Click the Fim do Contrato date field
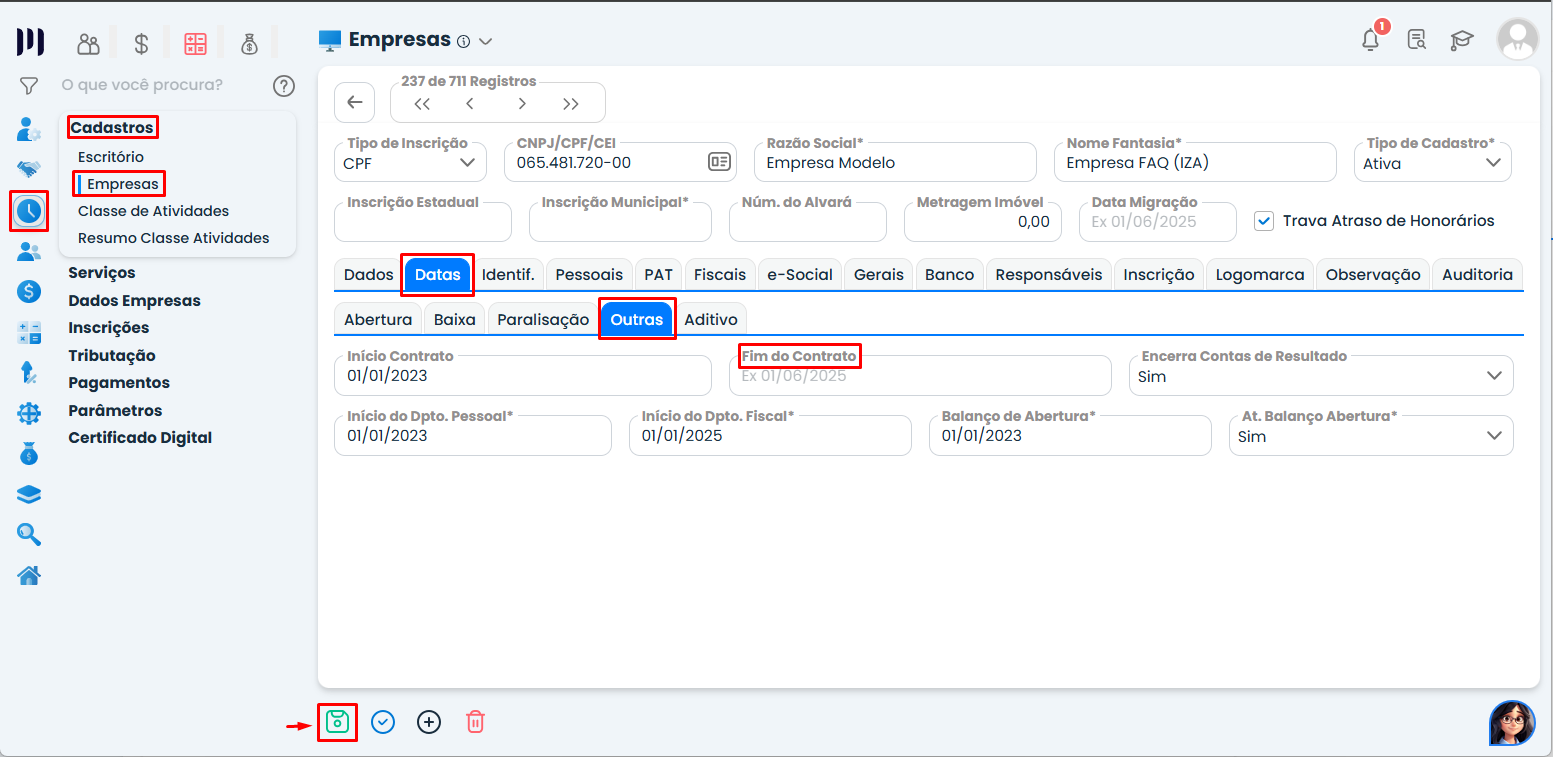1553x757 pixels. [920, 377]
